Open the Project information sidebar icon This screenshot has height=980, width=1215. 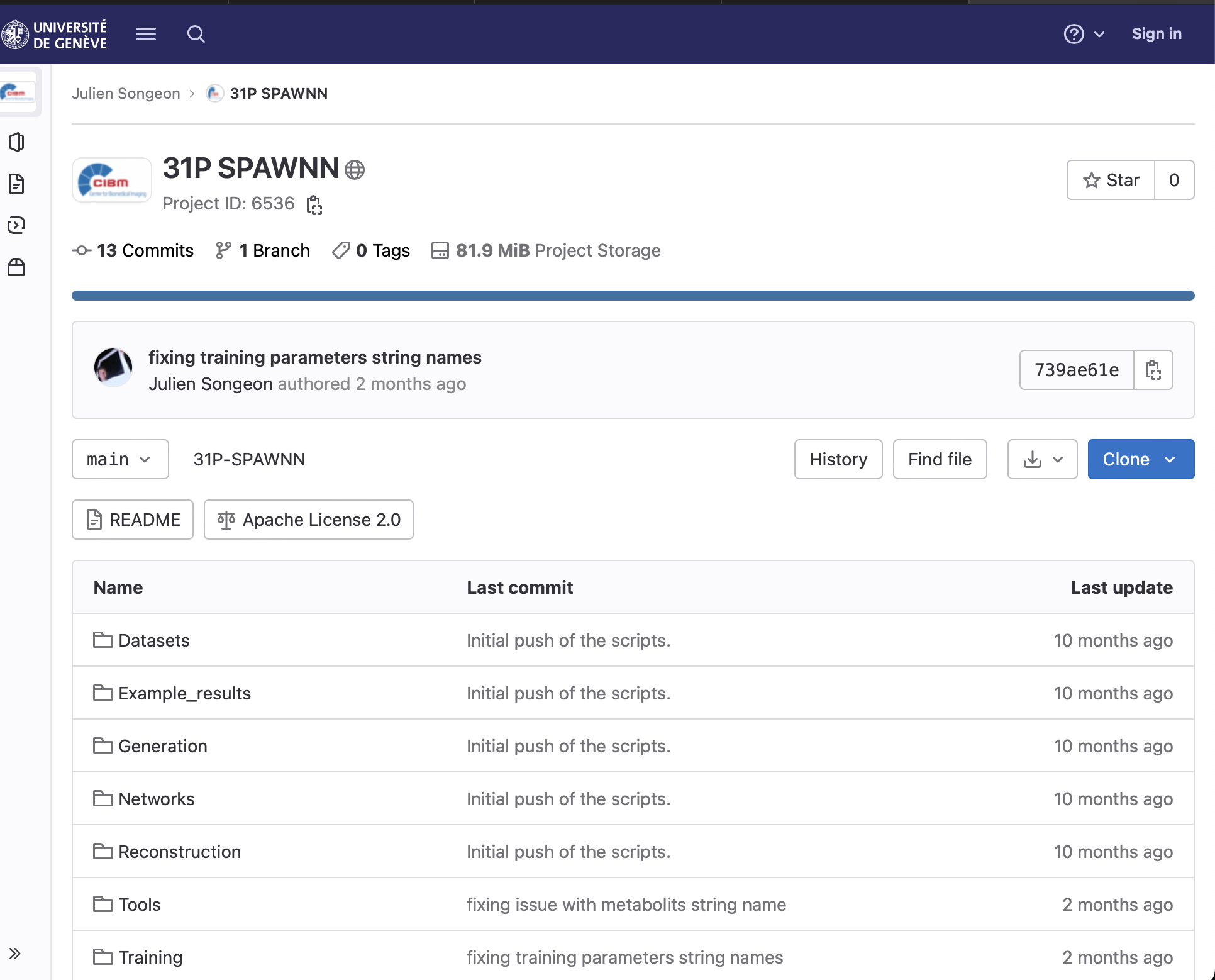(16, 142)
